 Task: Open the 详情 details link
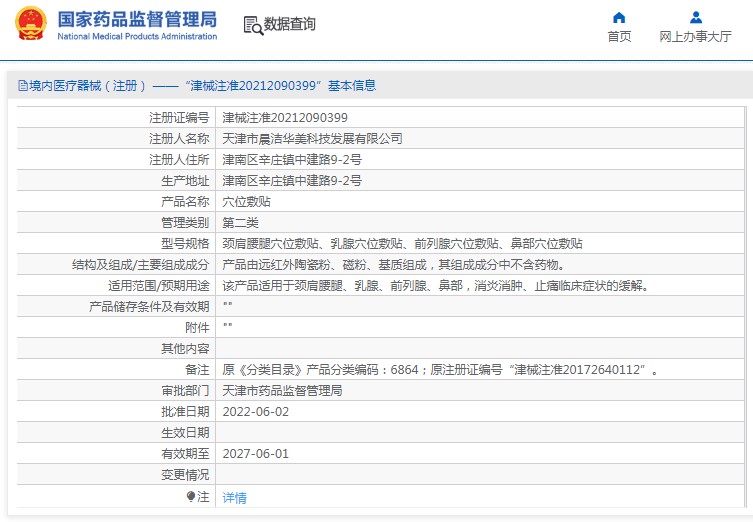(234, 498)
